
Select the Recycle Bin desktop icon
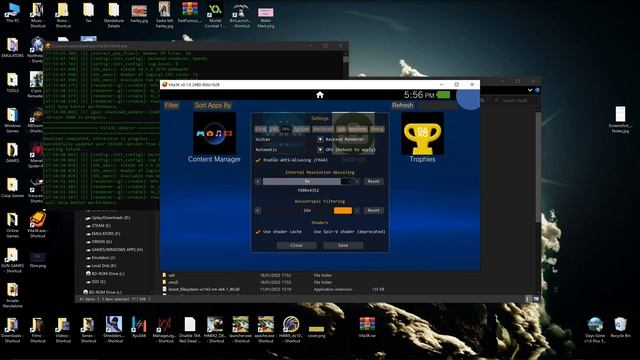pos(620,328)
